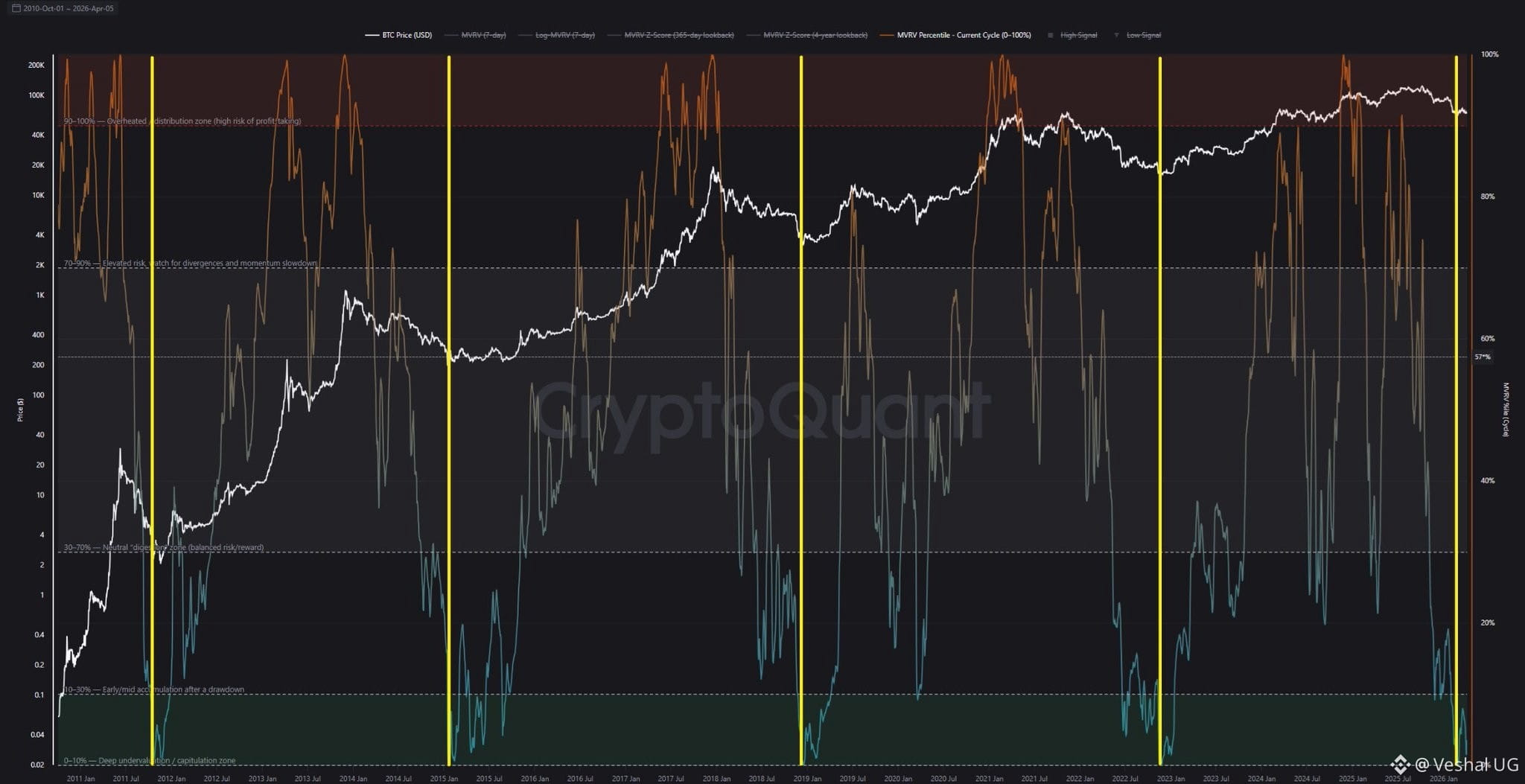Click the 60% right axis label

pos(1487,339)
